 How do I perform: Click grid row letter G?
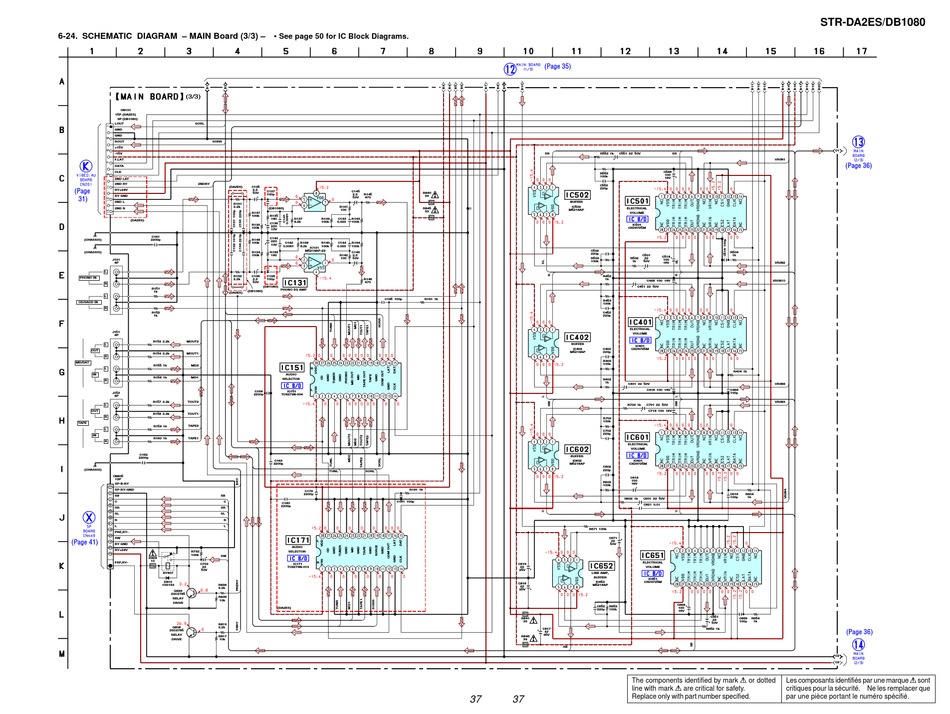pyautogui.click(x=61, y=372)
